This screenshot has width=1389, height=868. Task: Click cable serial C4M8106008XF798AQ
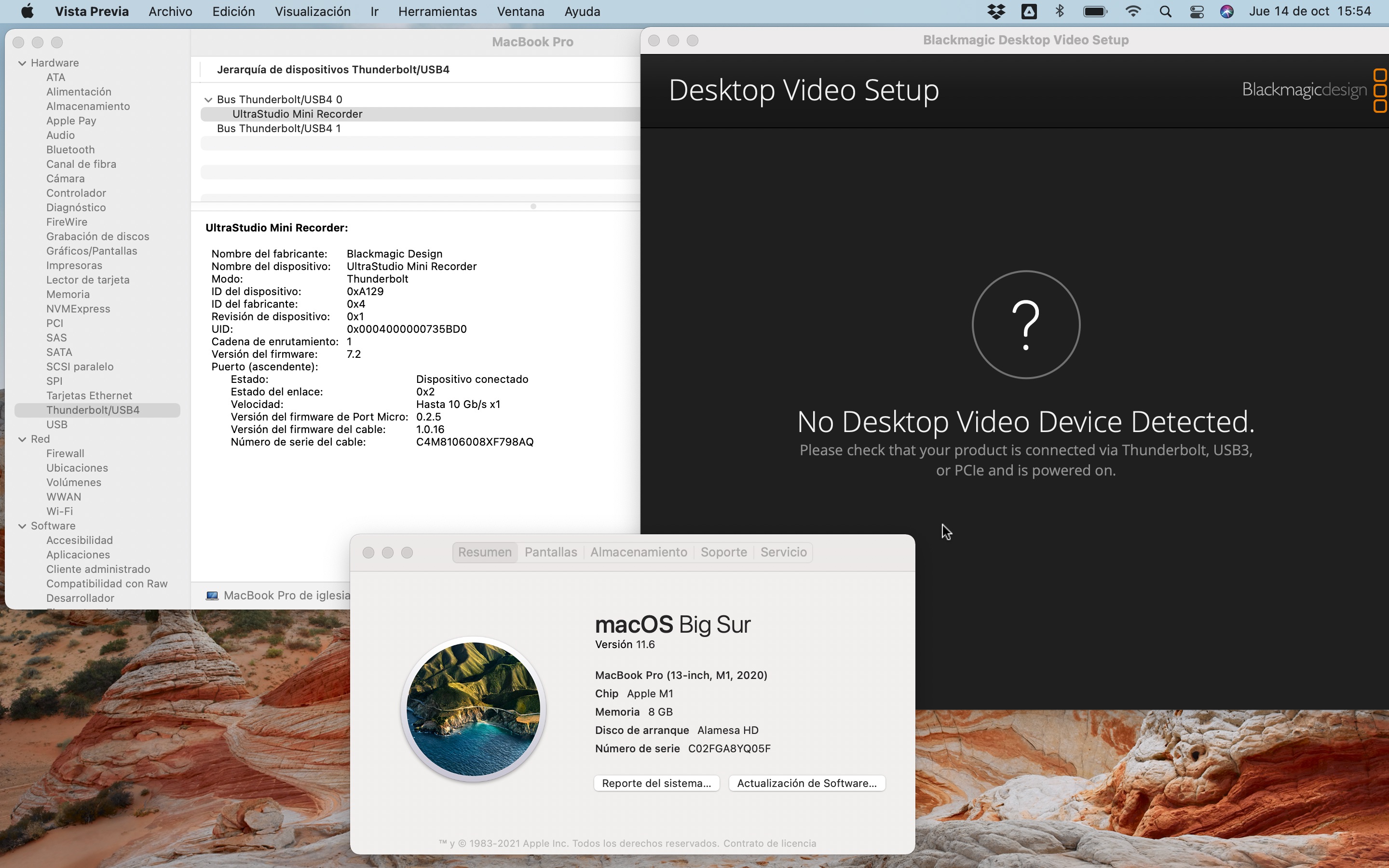click(x=475, y=442)
